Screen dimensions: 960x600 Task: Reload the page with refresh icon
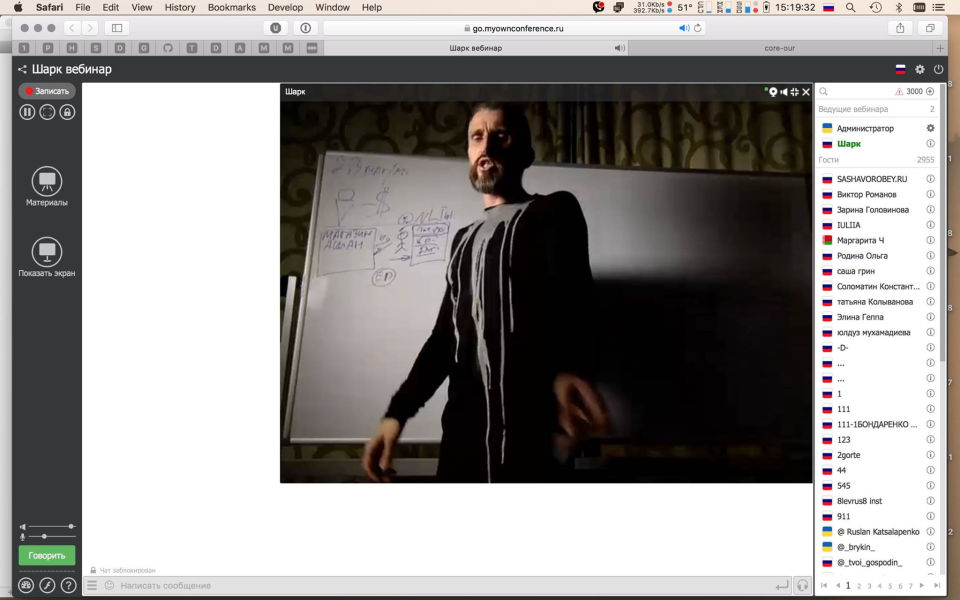[697, 28]
